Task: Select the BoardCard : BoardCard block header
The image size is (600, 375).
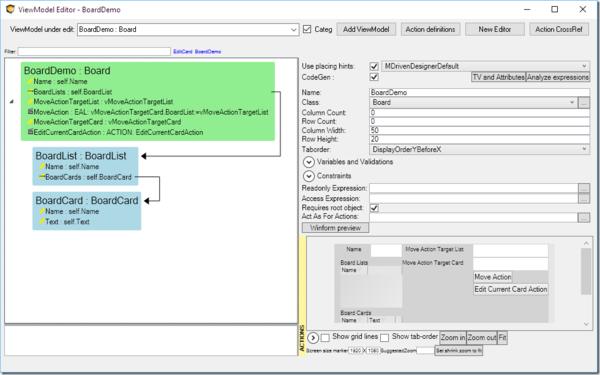Action: (87, 201)
